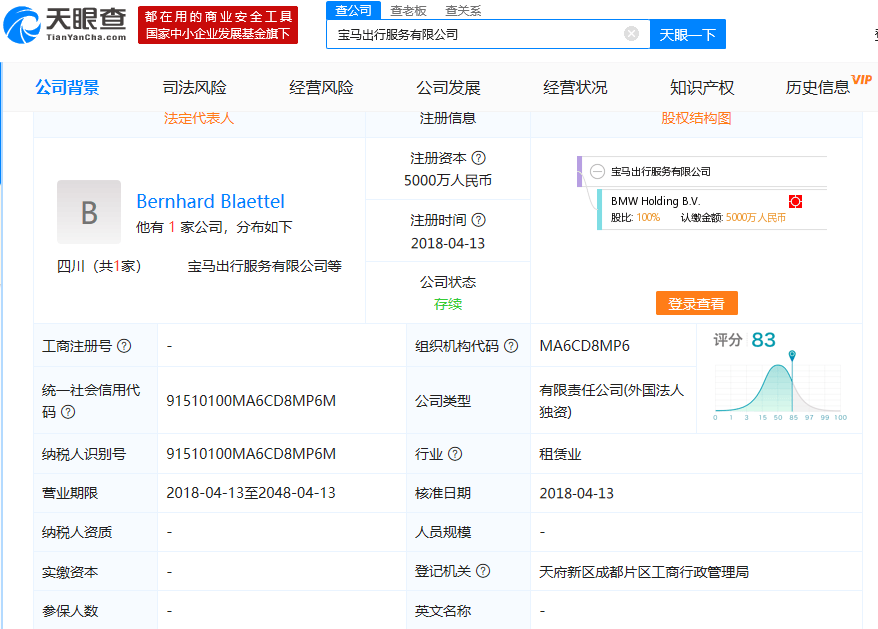Click the help icon beside 行业
Image resolution: width=878 pixels, height=629 pixels.
[455, 454]
